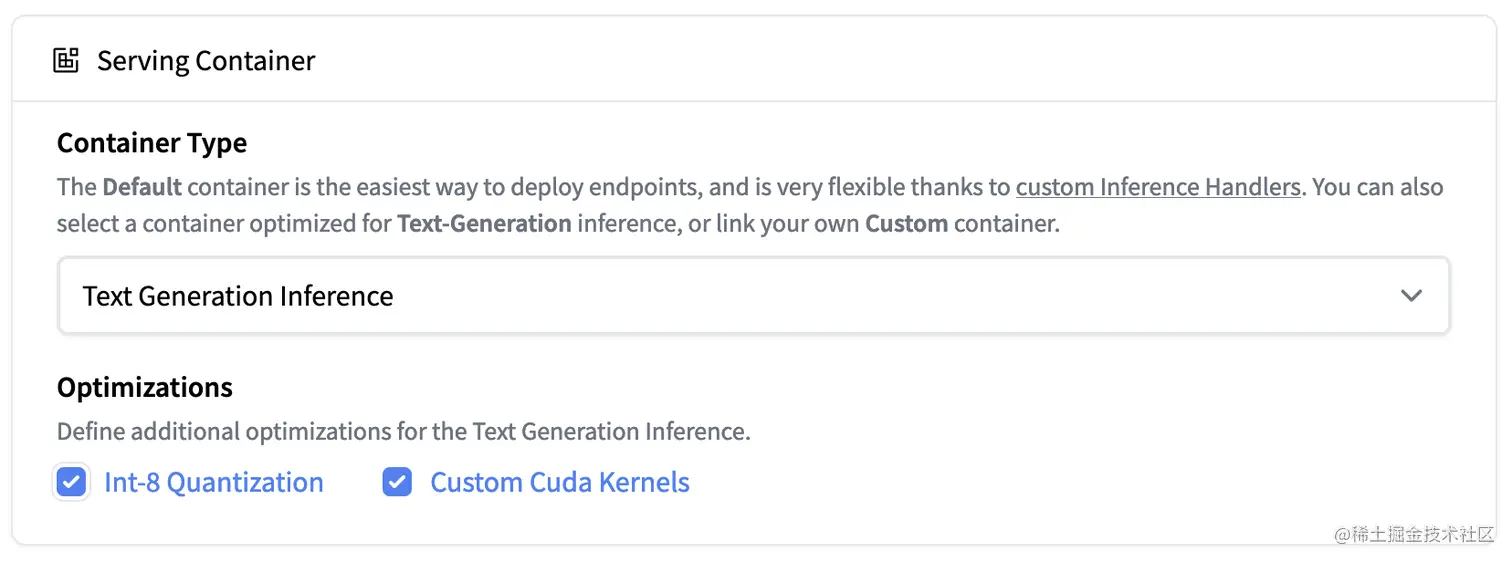Click the dropdown chevron arrow

(x=1411, y=296)
